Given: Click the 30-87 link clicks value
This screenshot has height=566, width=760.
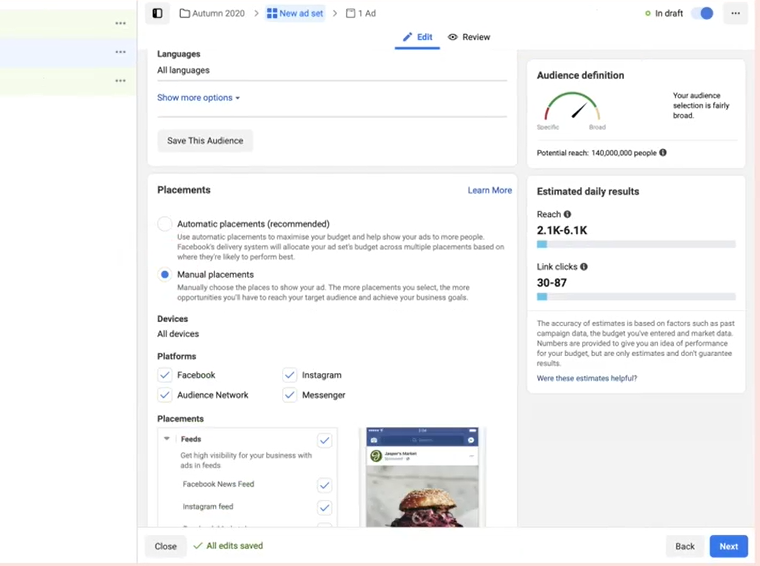Looking at the screenshot, I should tap(552, 283).
